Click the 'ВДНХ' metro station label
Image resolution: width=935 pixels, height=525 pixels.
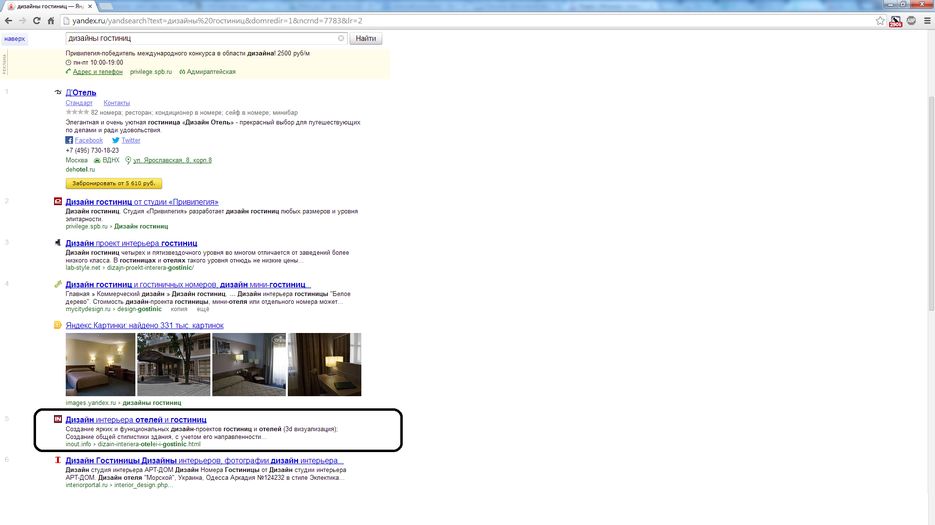pyautogui.click(x=110, y=160)
